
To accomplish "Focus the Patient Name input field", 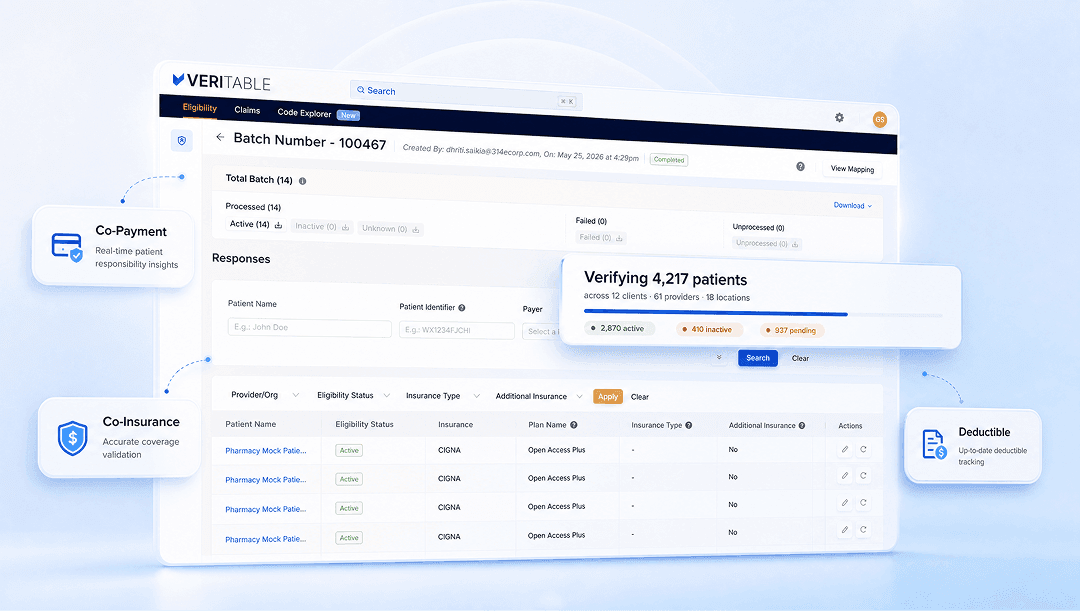I will [x=309, y=328].
